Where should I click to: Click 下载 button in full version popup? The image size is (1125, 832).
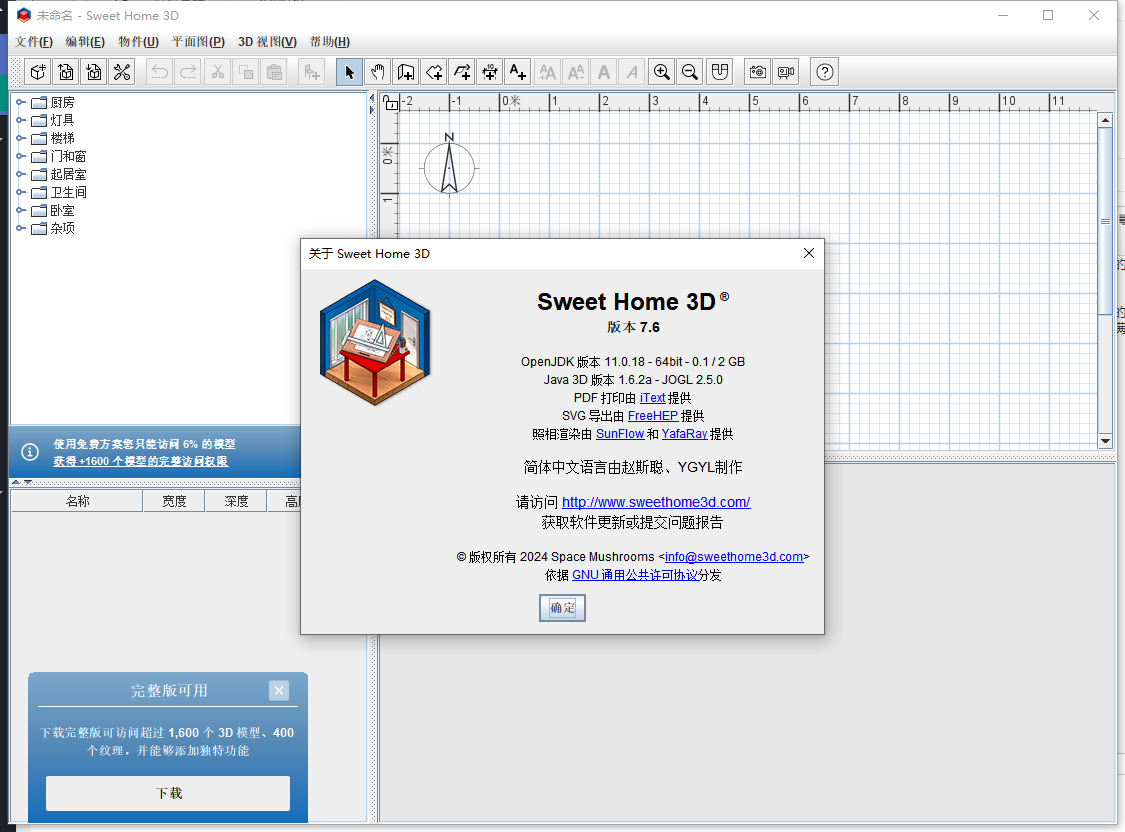(168, 793)
